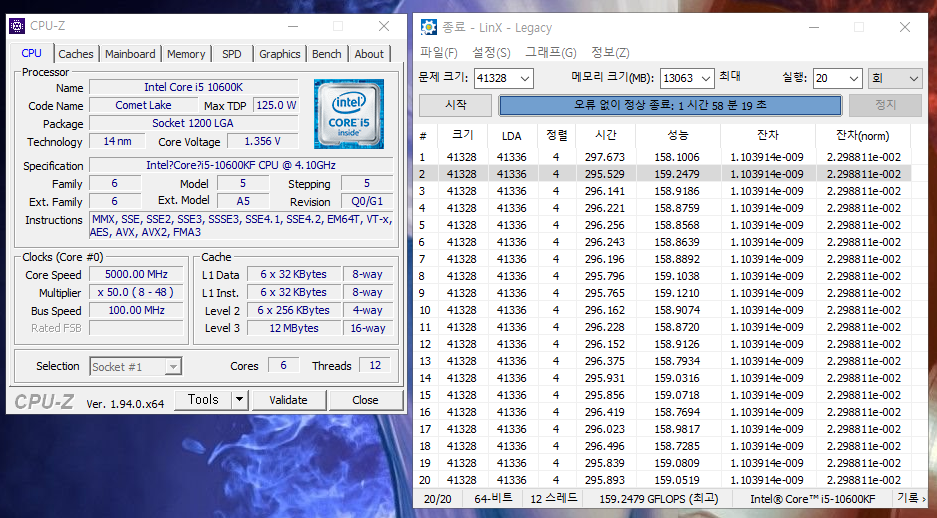Click the Specification i5-10600KF text field

click(x=241, y=165)
